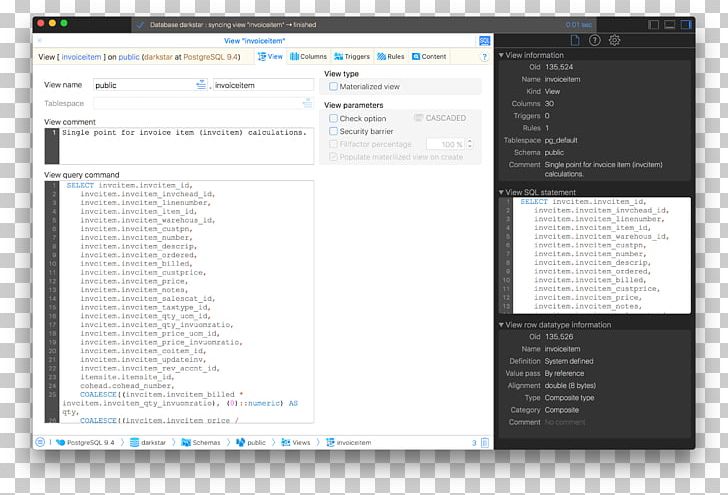Switch to the Columns tab
Screen dimensions: 728x495
click(308, 57)
